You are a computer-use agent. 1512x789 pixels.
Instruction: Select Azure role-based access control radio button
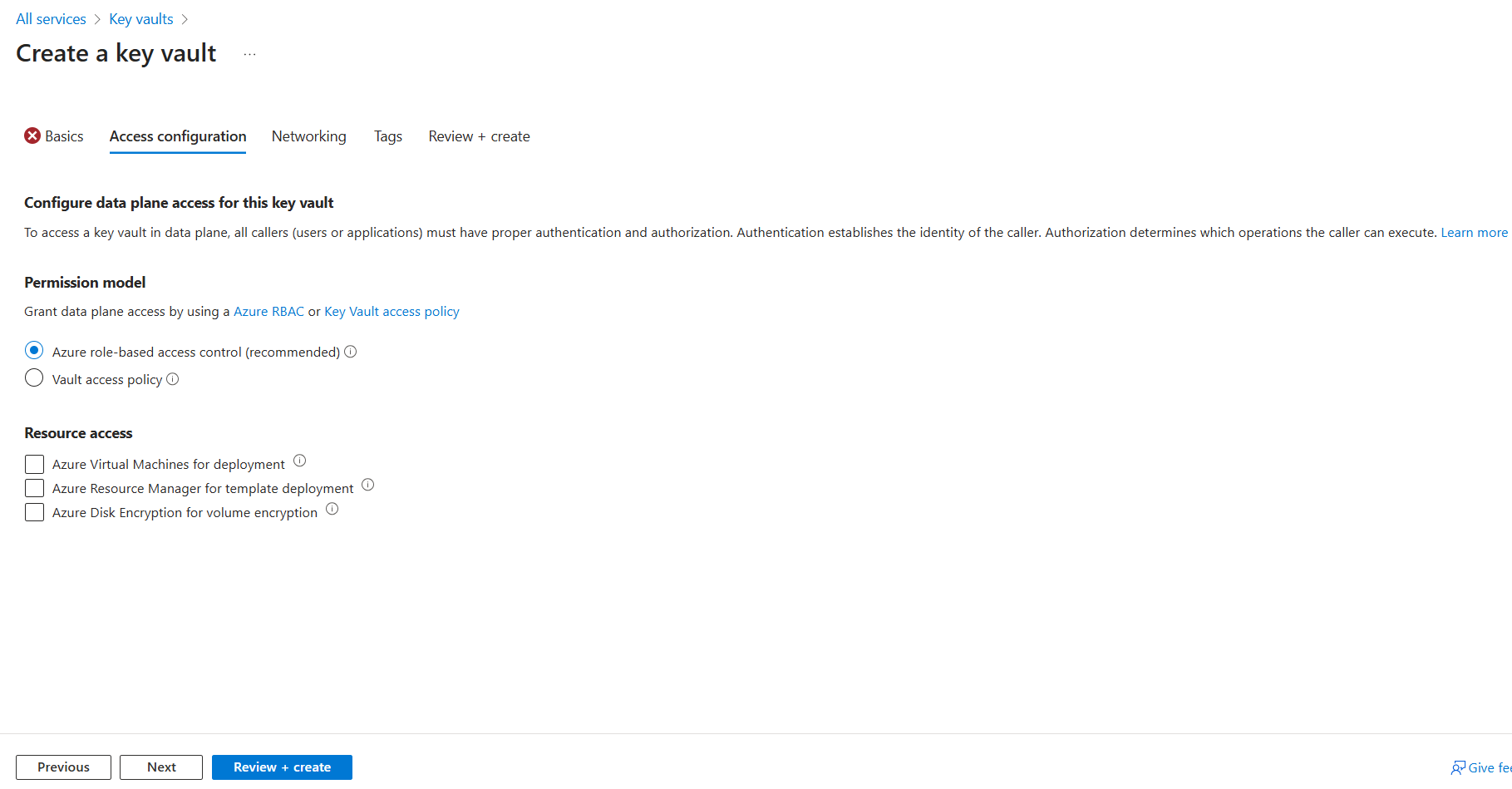(x=34, y=351)
